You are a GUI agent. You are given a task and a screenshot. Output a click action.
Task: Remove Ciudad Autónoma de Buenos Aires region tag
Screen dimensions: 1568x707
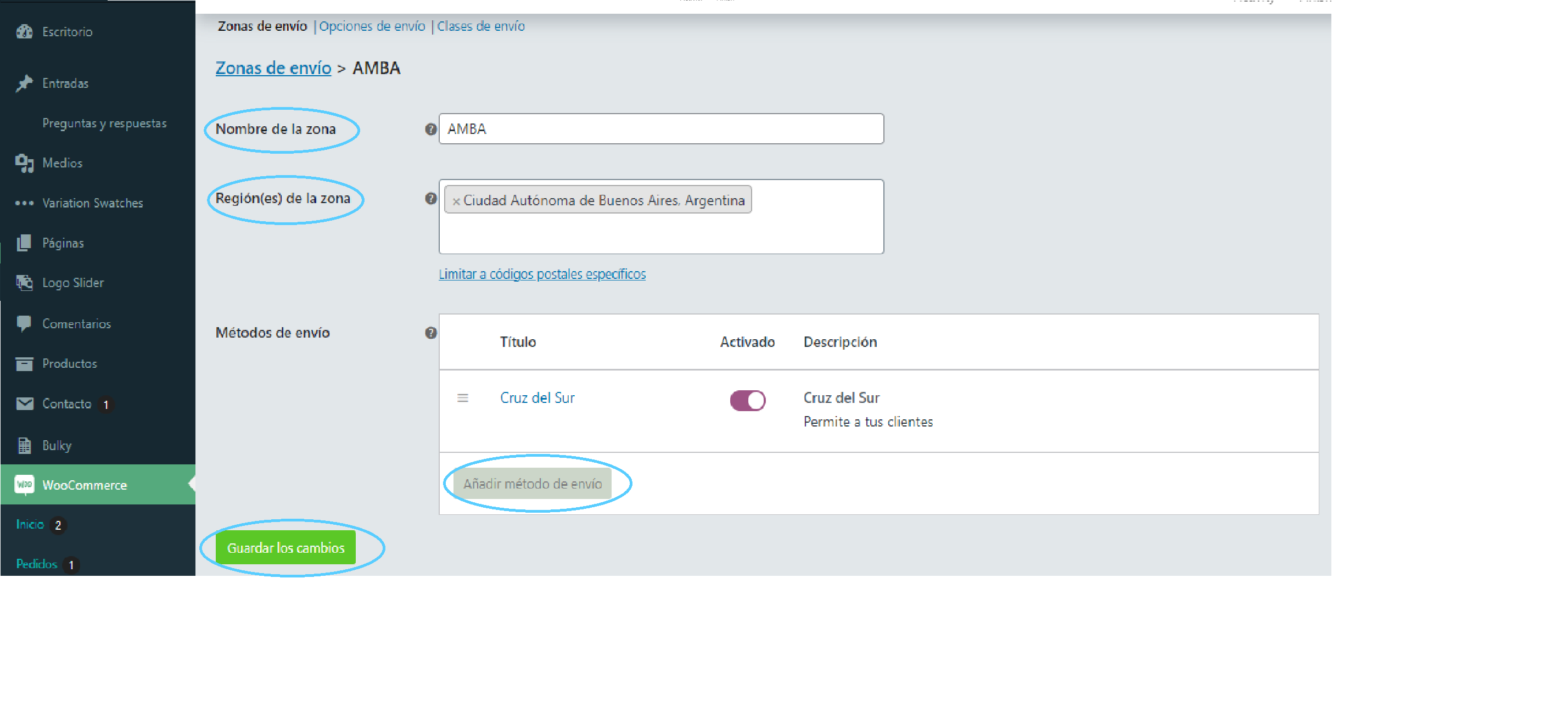point(456,201)
